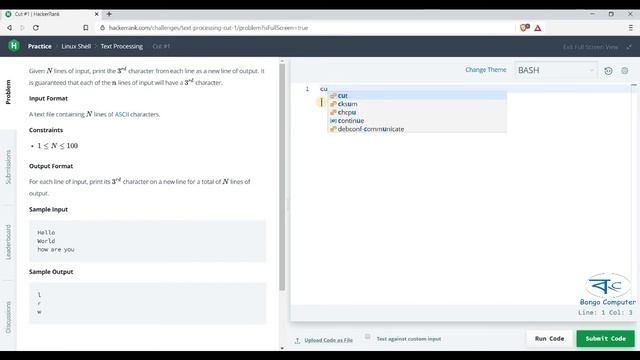
Task: Click exit full screen arrows icon
Action: click(629, 47)
